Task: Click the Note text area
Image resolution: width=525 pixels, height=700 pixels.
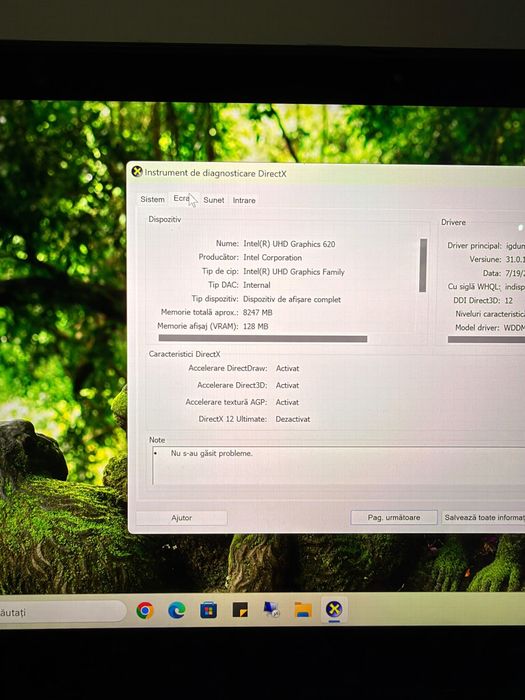Action: [338, 466]
